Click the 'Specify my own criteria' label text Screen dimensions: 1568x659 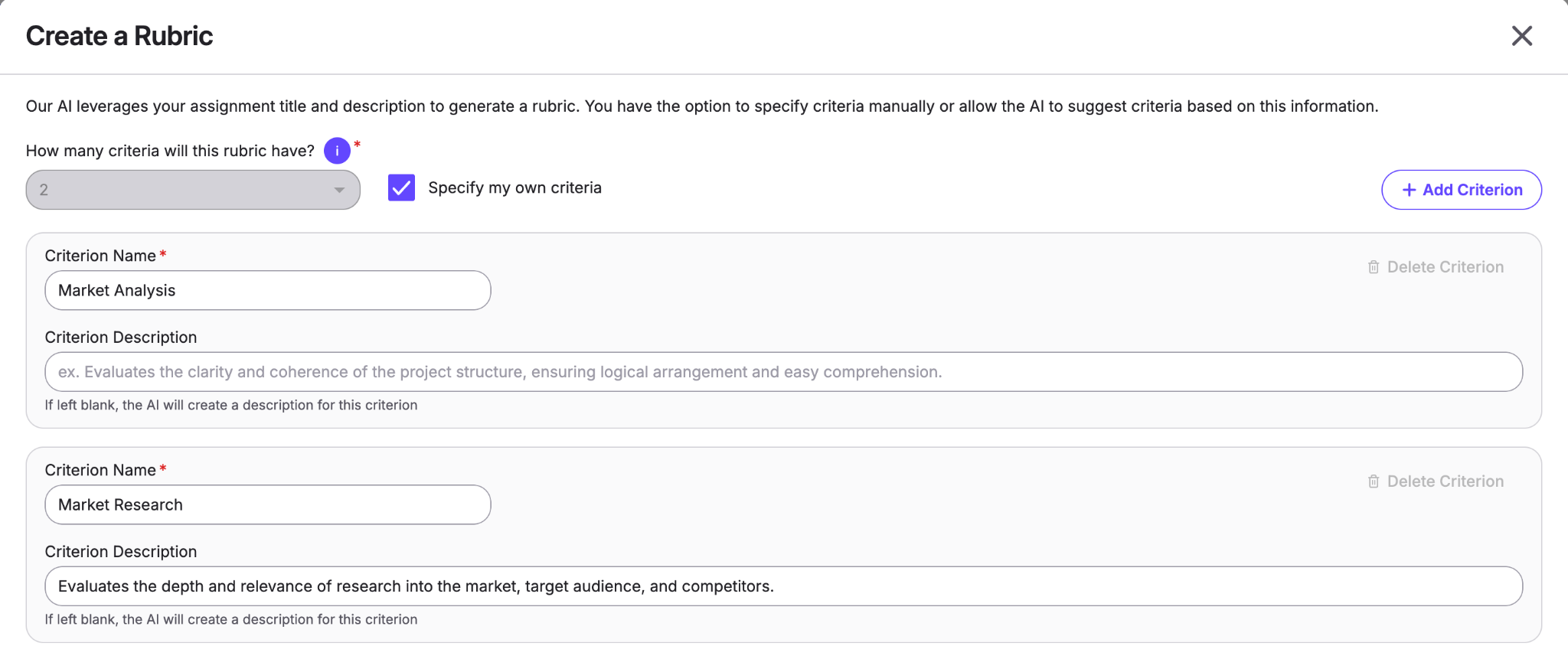[x=514, y=188]
